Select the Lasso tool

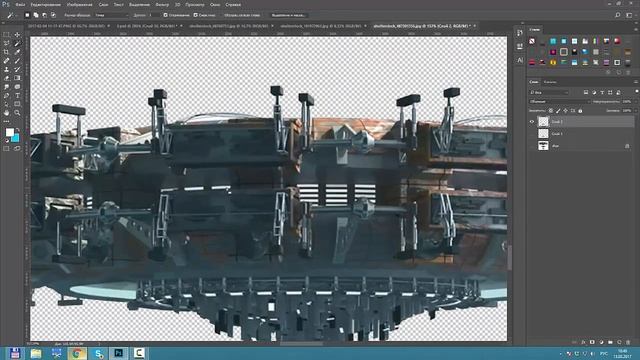click(x=6, y=43)
